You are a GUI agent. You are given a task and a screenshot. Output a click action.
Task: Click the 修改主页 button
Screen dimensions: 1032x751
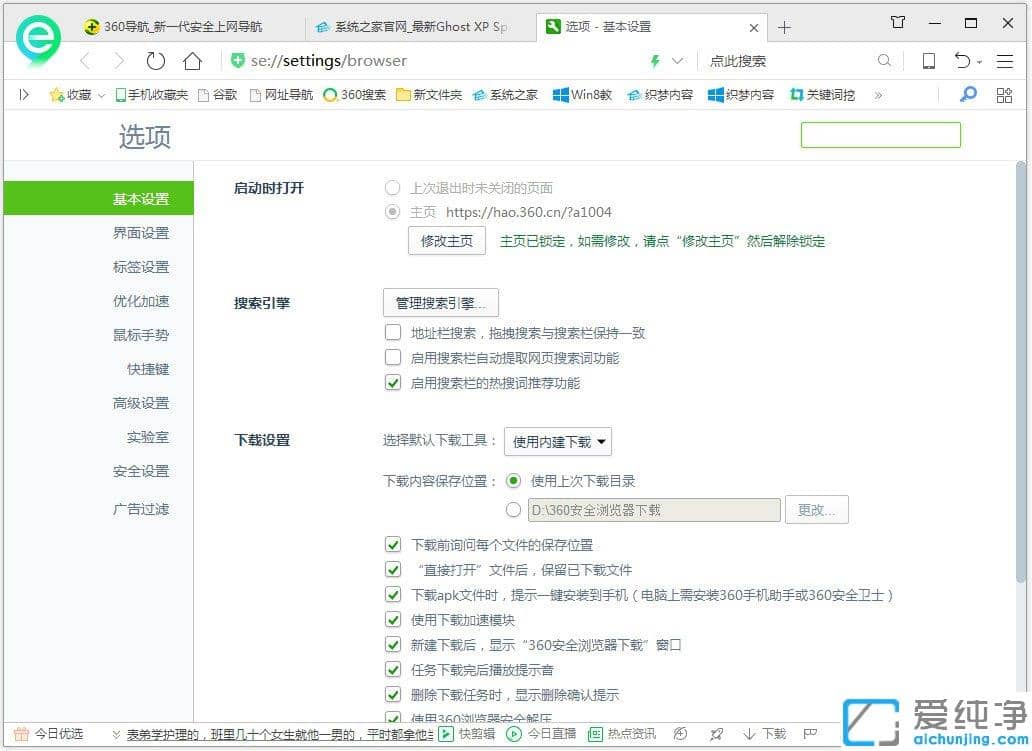click(x=446, y=240)
